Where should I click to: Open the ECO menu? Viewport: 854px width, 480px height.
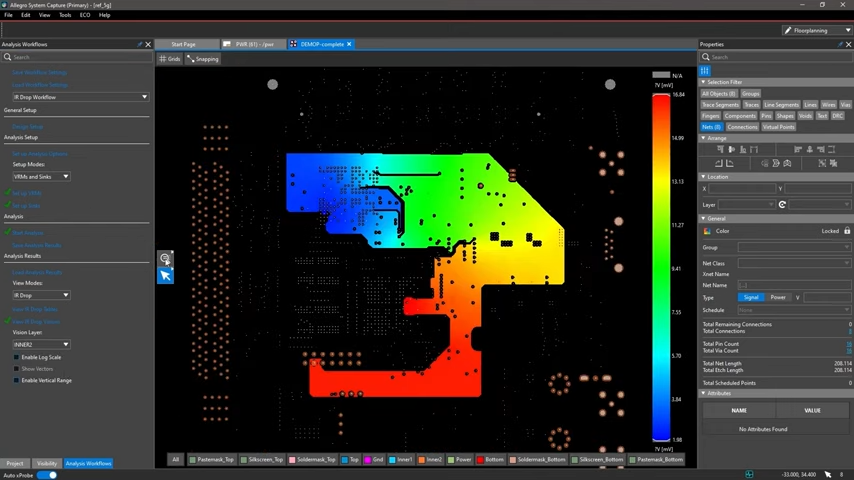coord(85,15)
